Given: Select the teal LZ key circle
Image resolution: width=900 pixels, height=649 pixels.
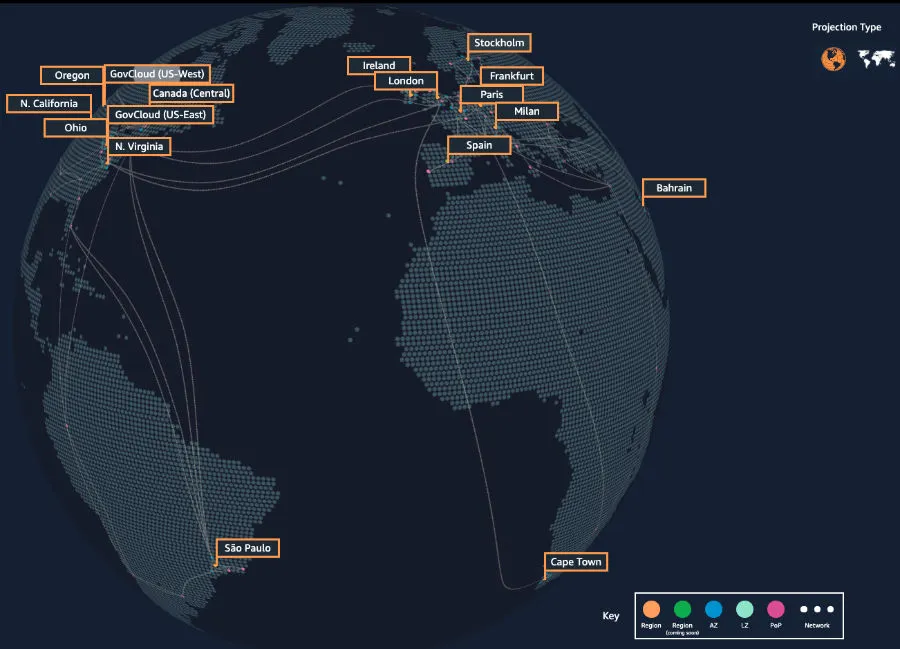Looking at the screenshot, I should 744,609.
